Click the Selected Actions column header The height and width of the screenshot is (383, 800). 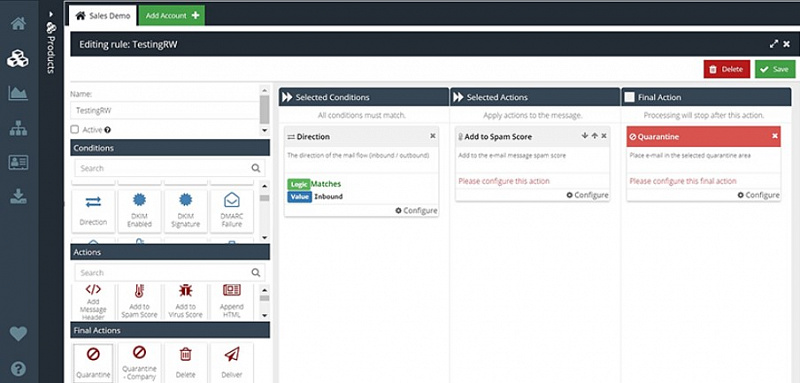(x=535, y=97)
